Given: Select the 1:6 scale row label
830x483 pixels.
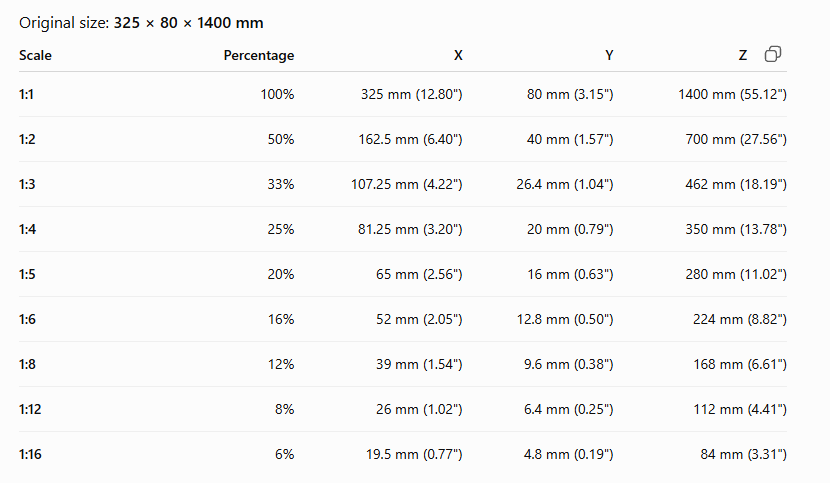Looking at the screenshot, I should [x=28, y=319].
